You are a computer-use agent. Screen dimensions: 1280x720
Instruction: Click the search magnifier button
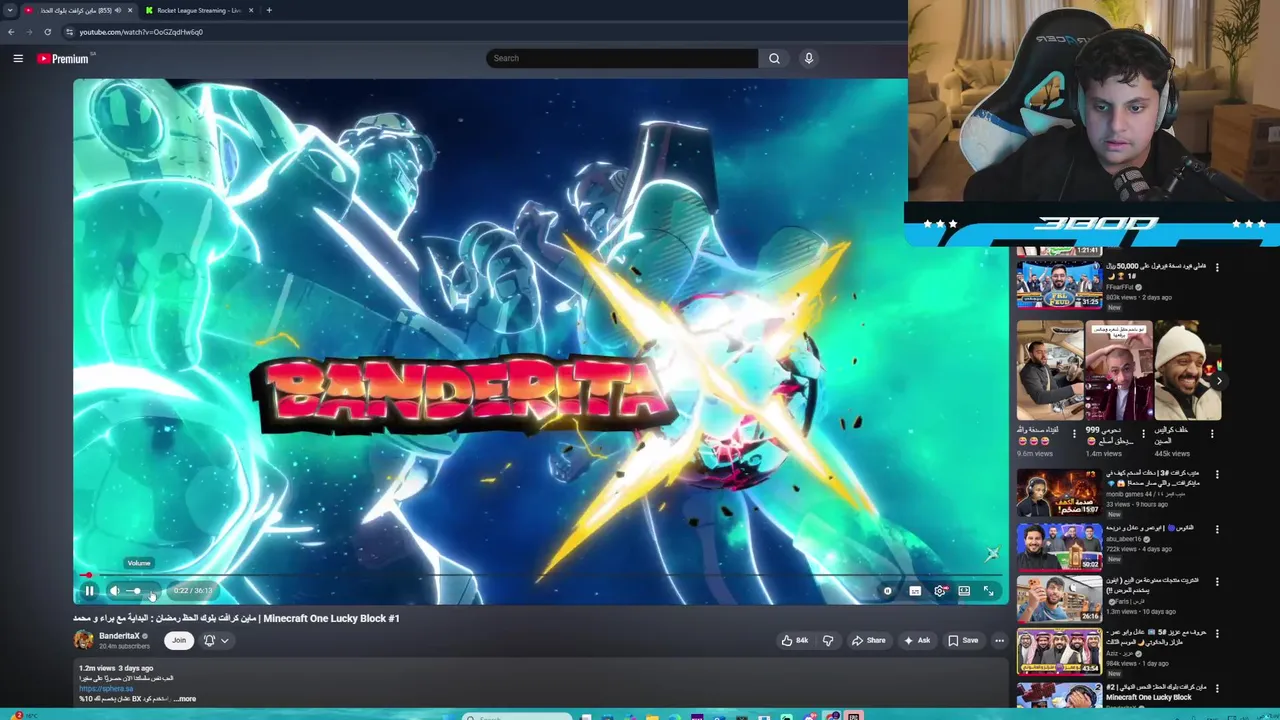point(774,58)
